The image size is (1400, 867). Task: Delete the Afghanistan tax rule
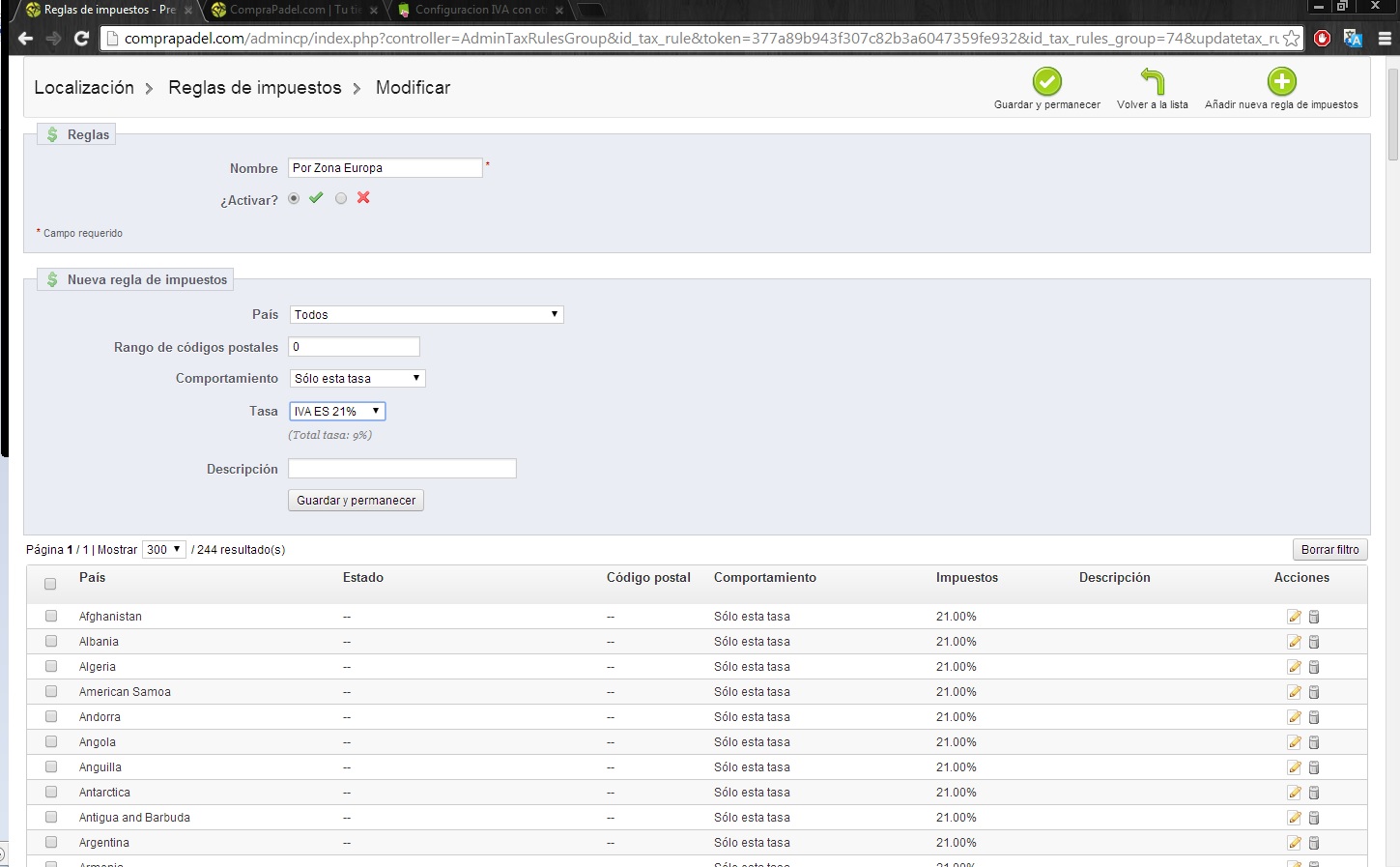pos(1314,617)
